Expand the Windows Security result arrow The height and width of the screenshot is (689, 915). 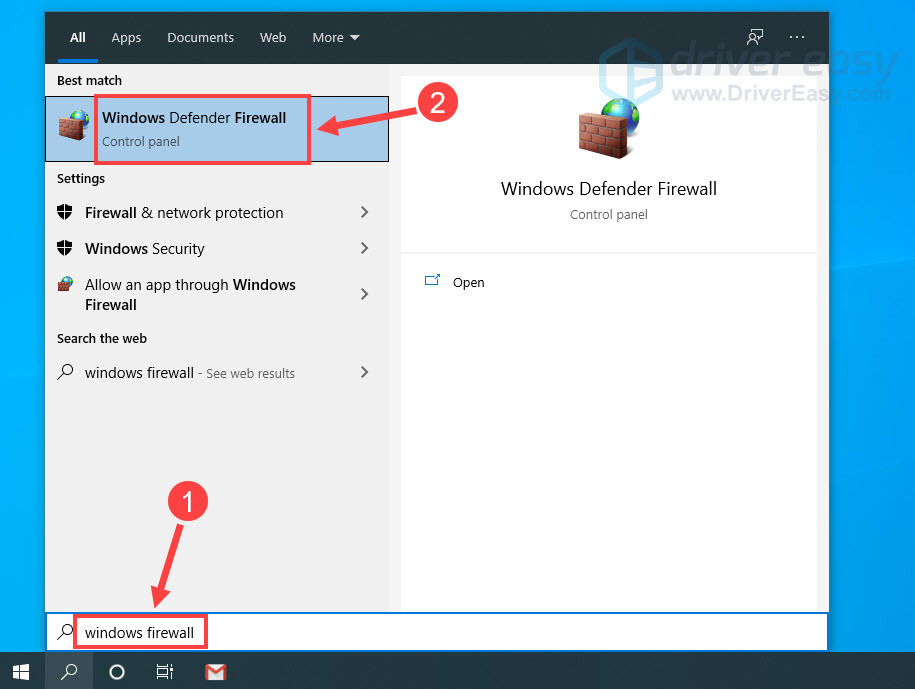[364, 248]
